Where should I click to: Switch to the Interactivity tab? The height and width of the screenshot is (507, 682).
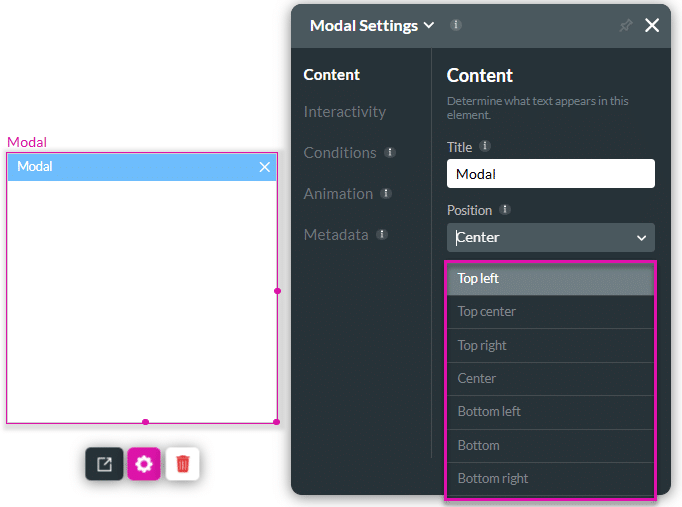[x=345, y=112]
